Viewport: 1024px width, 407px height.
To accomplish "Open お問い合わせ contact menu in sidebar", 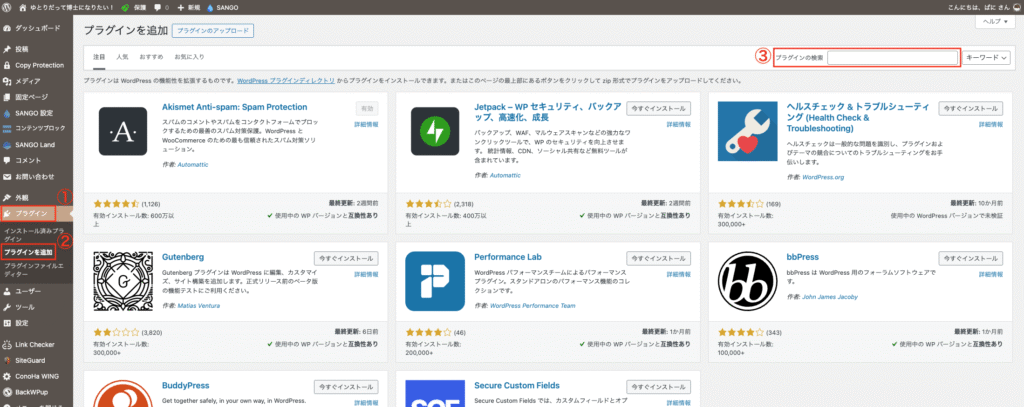I will [x=37, y=176].
